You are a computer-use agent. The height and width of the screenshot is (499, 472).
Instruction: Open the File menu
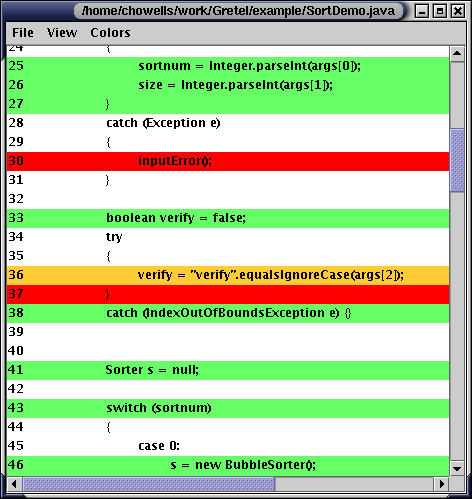pos(23,33)
